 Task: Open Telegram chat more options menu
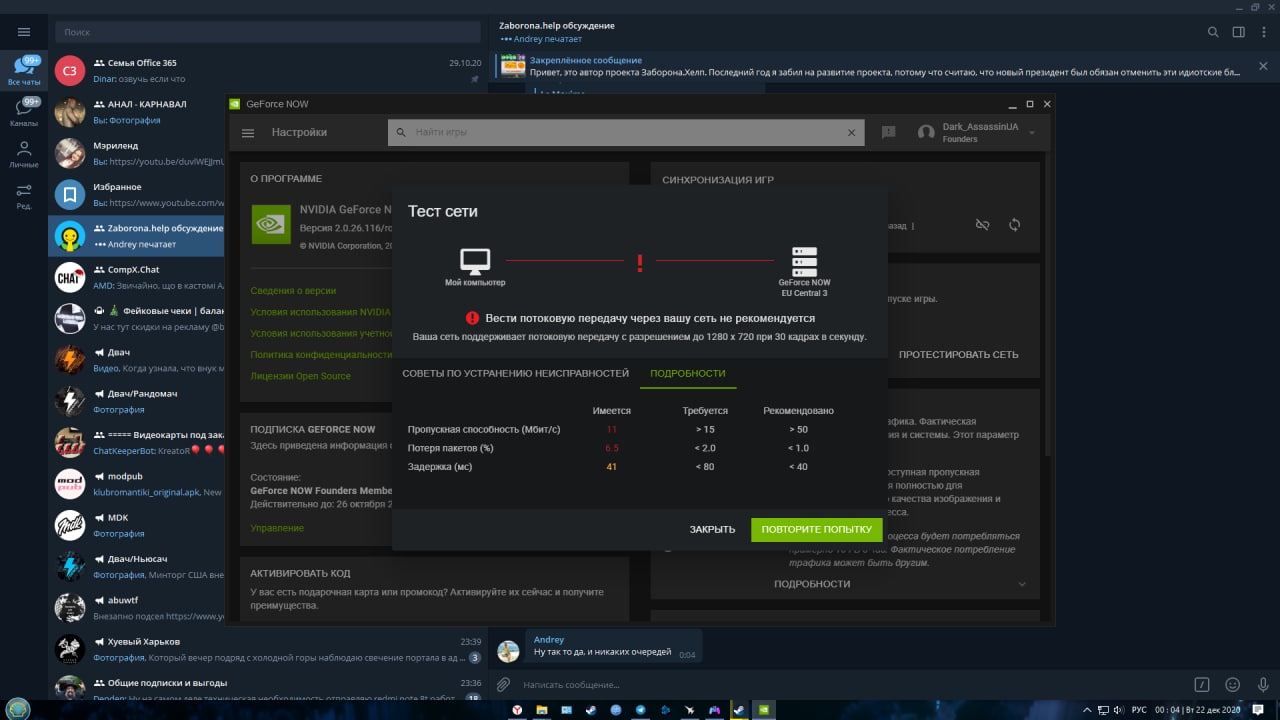pos(1263,32)
